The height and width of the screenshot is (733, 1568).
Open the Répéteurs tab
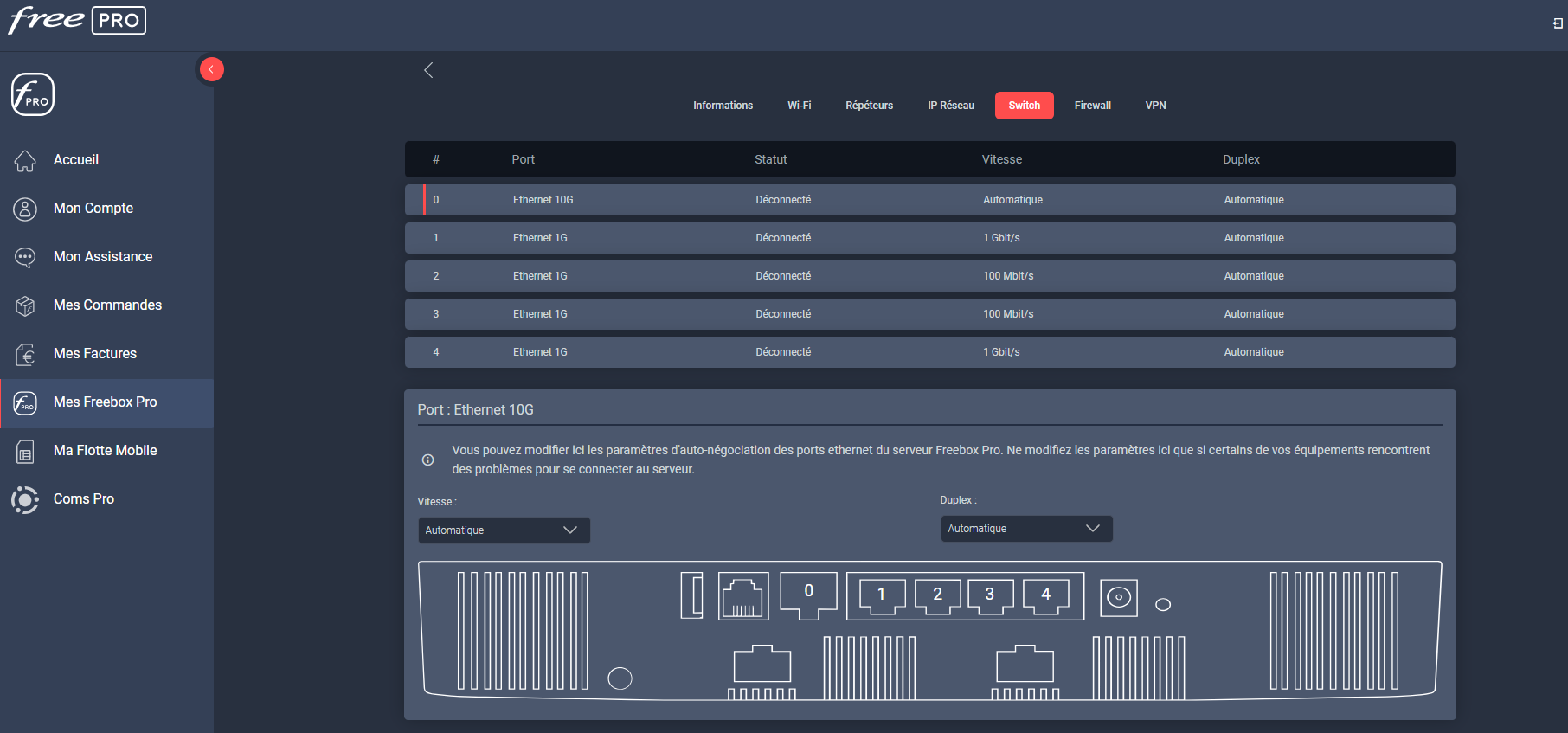click(869, 106)
